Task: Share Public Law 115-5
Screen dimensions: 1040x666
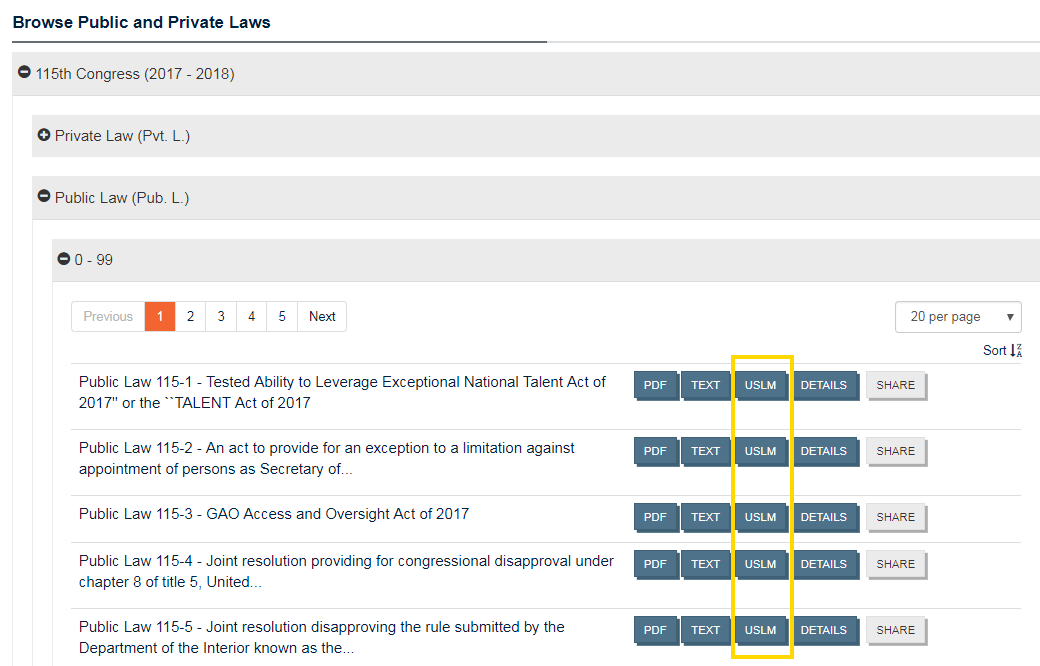Action: [895, 630]
